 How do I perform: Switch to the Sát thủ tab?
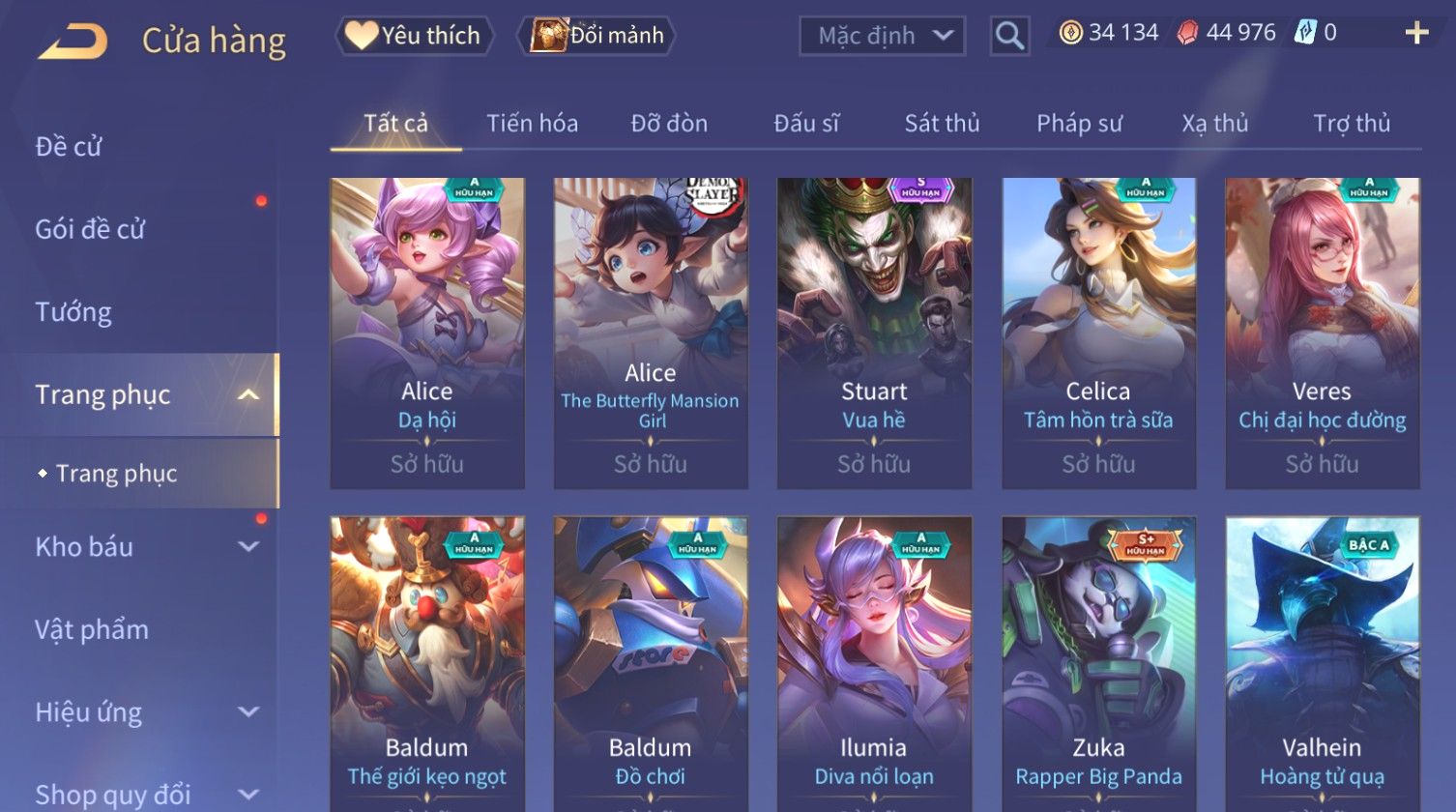(942, 123)
